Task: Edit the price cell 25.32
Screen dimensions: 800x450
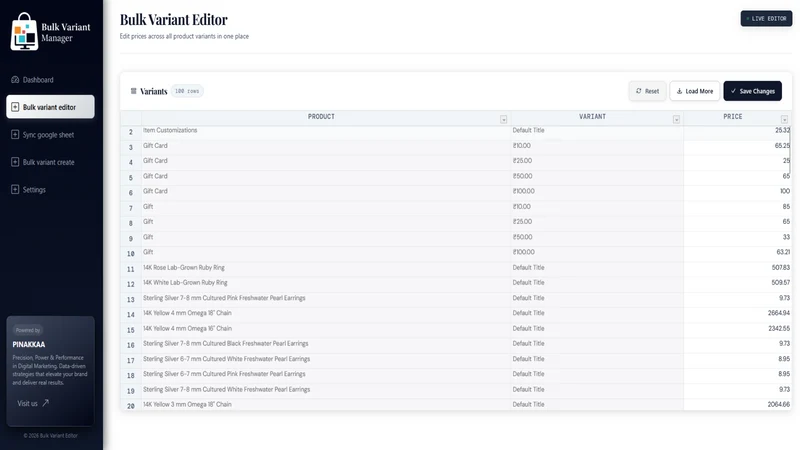Action: (x=737, y=131)
